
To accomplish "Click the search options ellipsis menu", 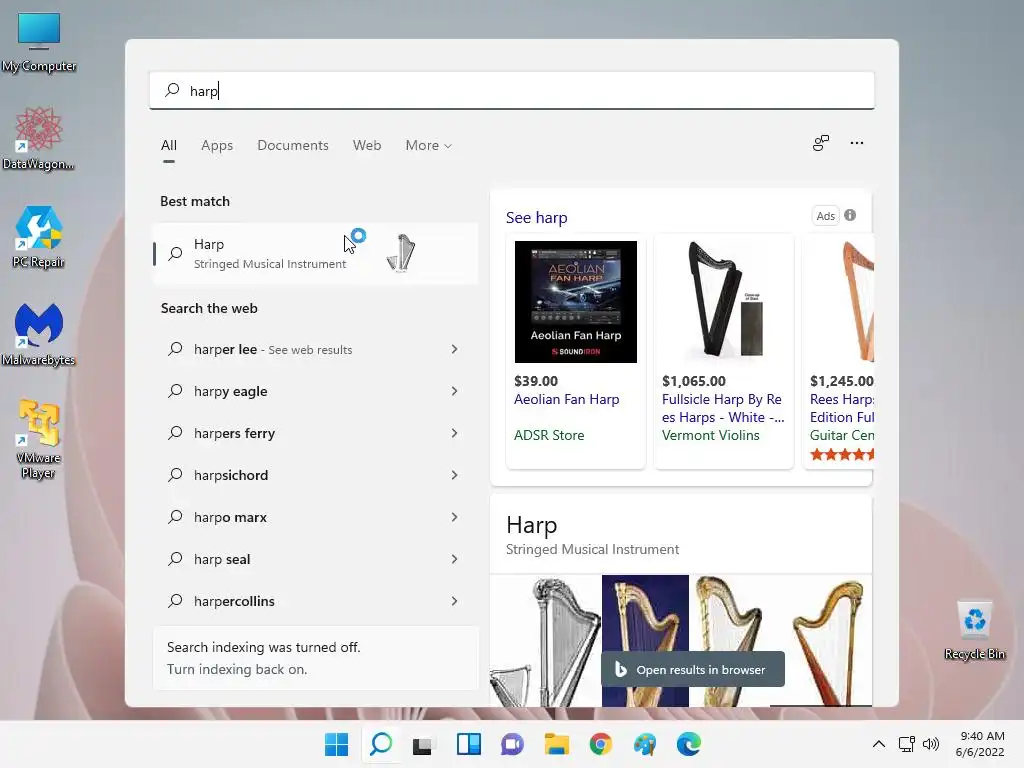I will (857, 143).
